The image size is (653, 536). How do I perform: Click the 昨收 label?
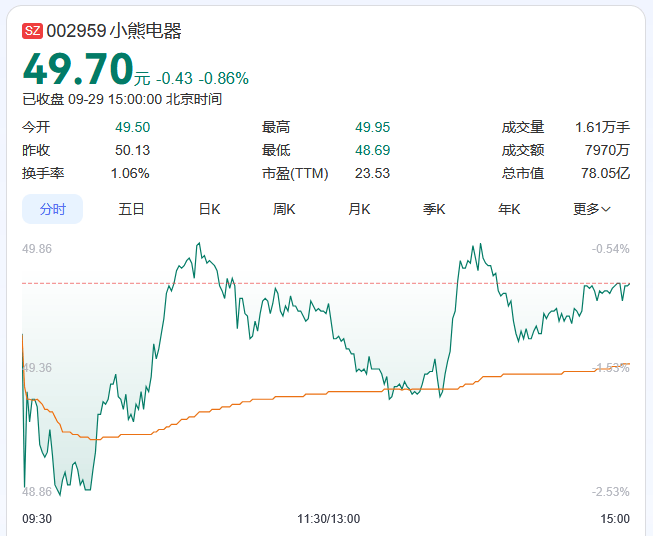(x=36, y=150)
